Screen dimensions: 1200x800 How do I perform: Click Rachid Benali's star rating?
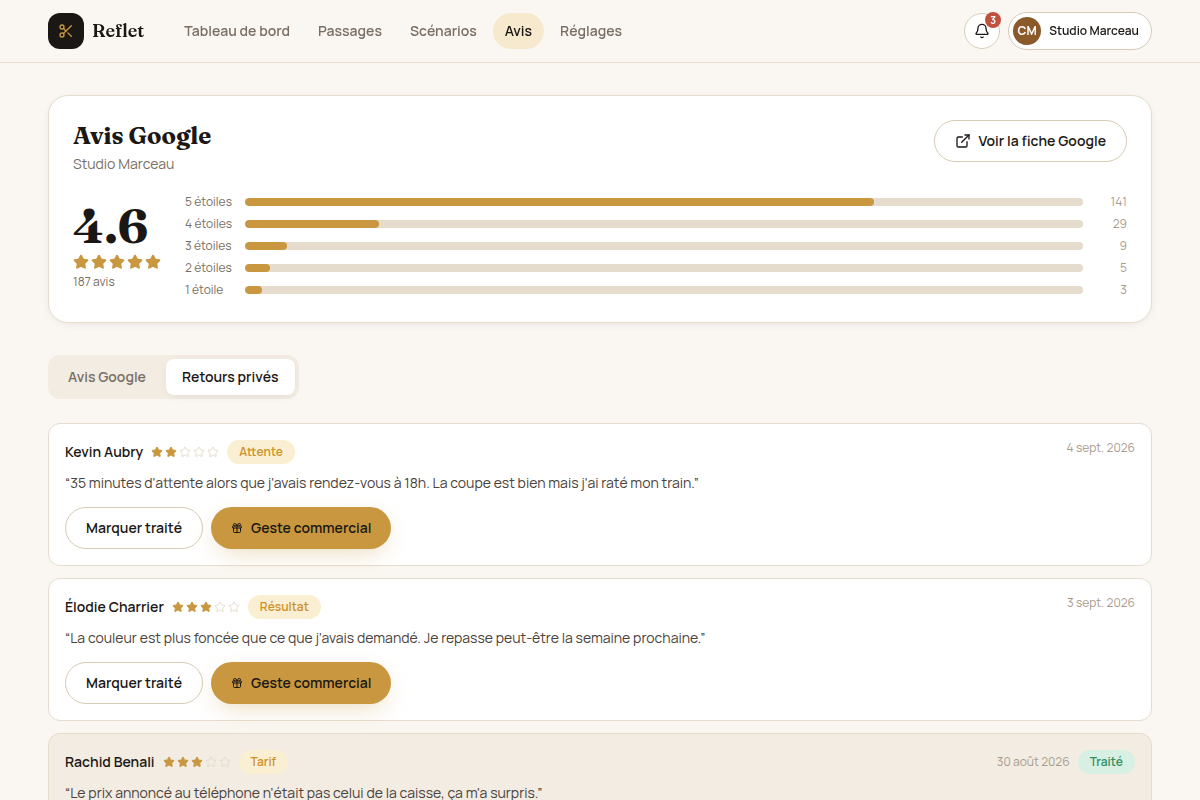tap(197, 762)
